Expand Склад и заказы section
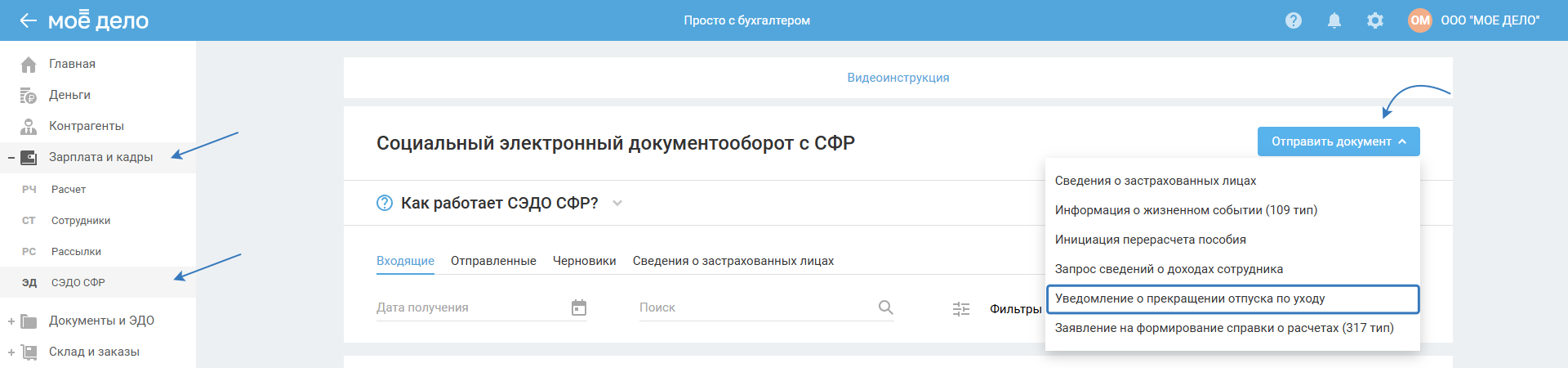1568x368 pixels. tap(11, 352)
